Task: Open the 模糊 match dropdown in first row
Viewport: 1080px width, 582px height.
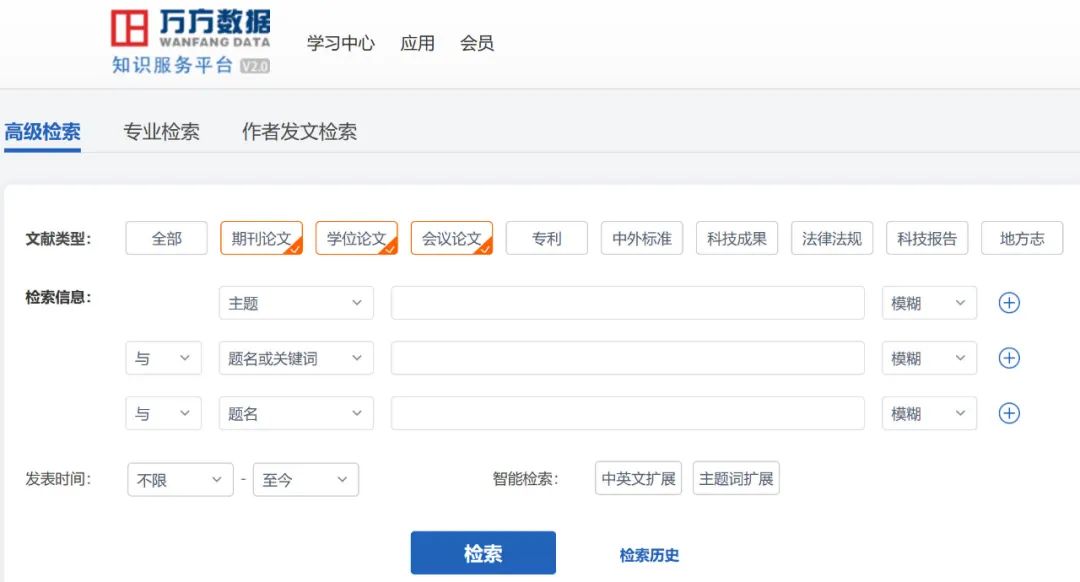Action: coord(929,303)
